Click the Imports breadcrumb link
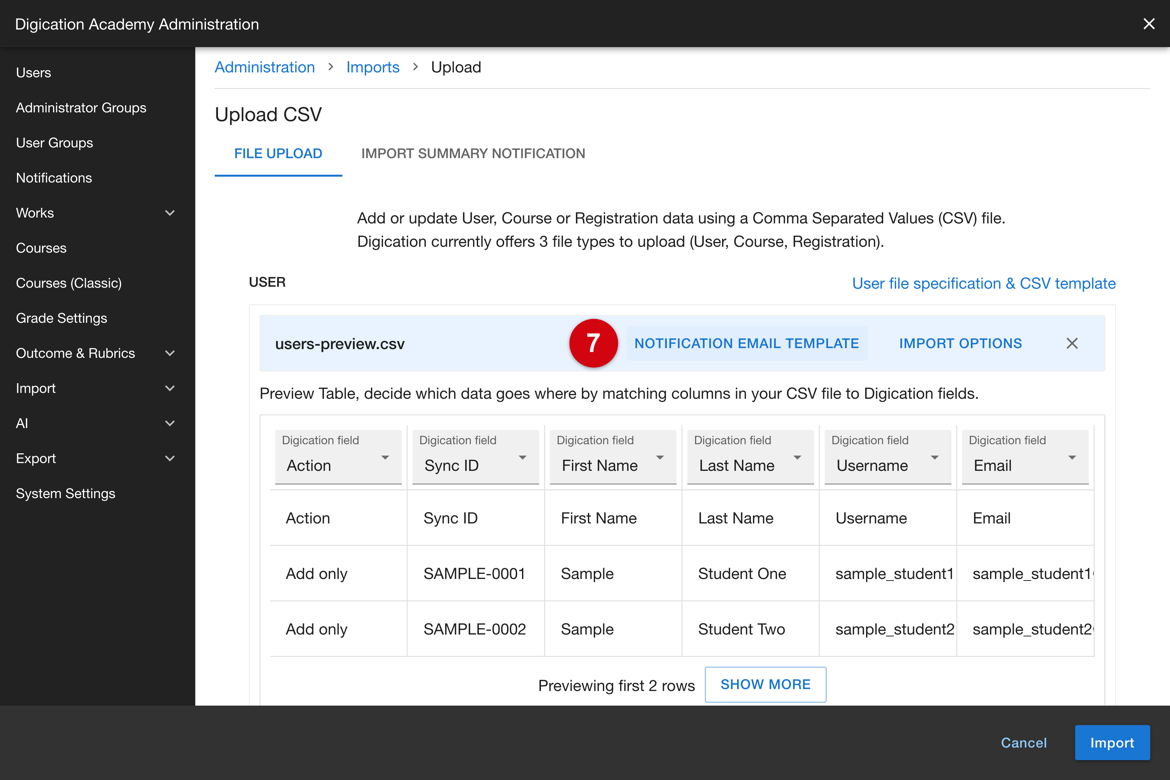The width and height of the screenshot is (1170, 780). pos(373,67)
